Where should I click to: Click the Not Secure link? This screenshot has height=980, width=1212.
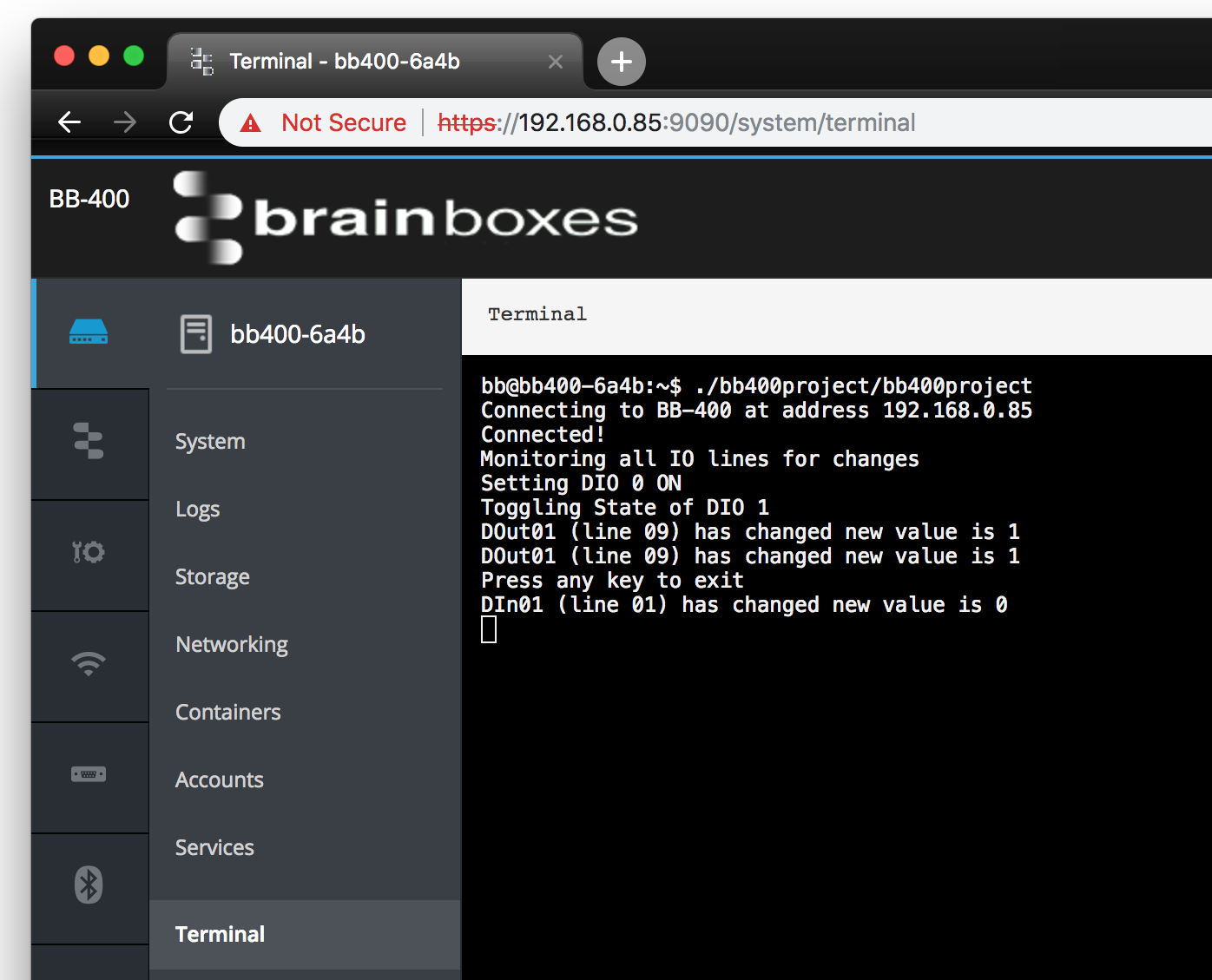[344, 122]
